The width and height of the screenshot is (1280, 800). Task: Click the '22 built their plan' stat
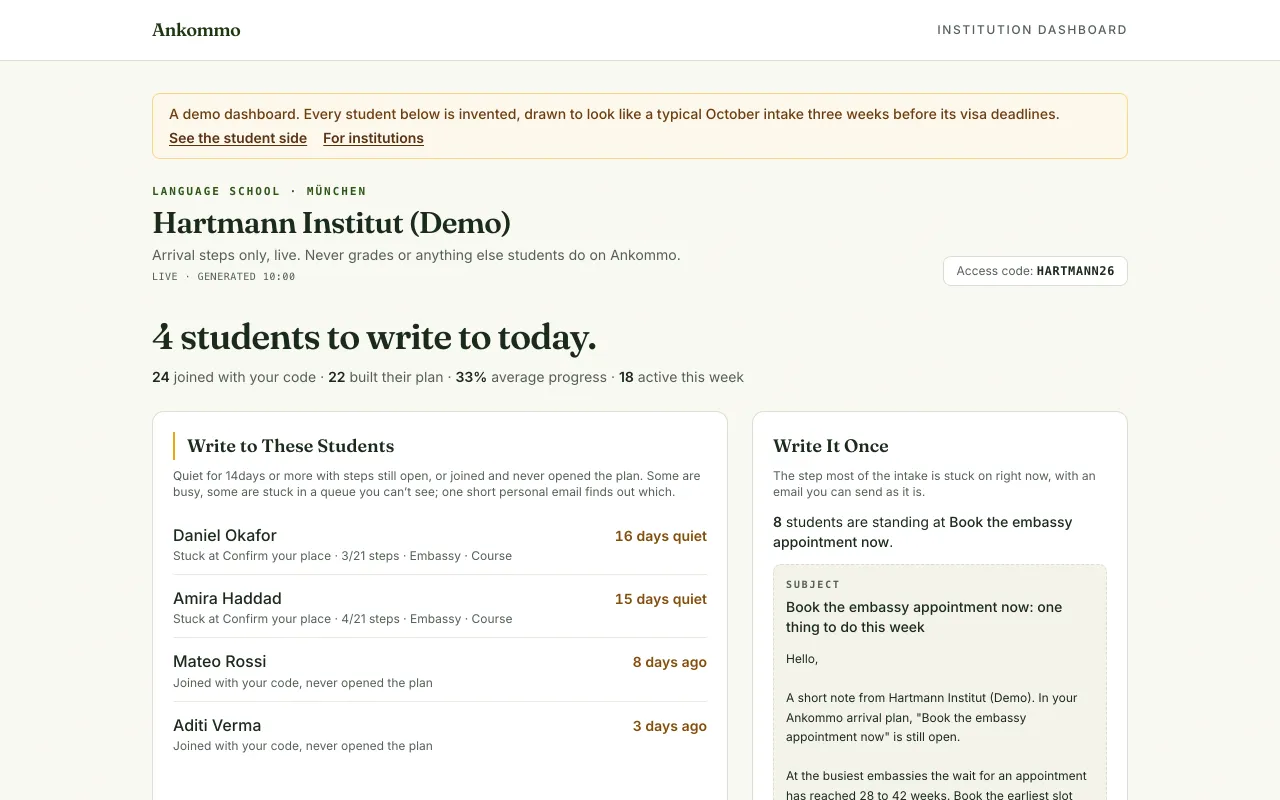point(386,377)
